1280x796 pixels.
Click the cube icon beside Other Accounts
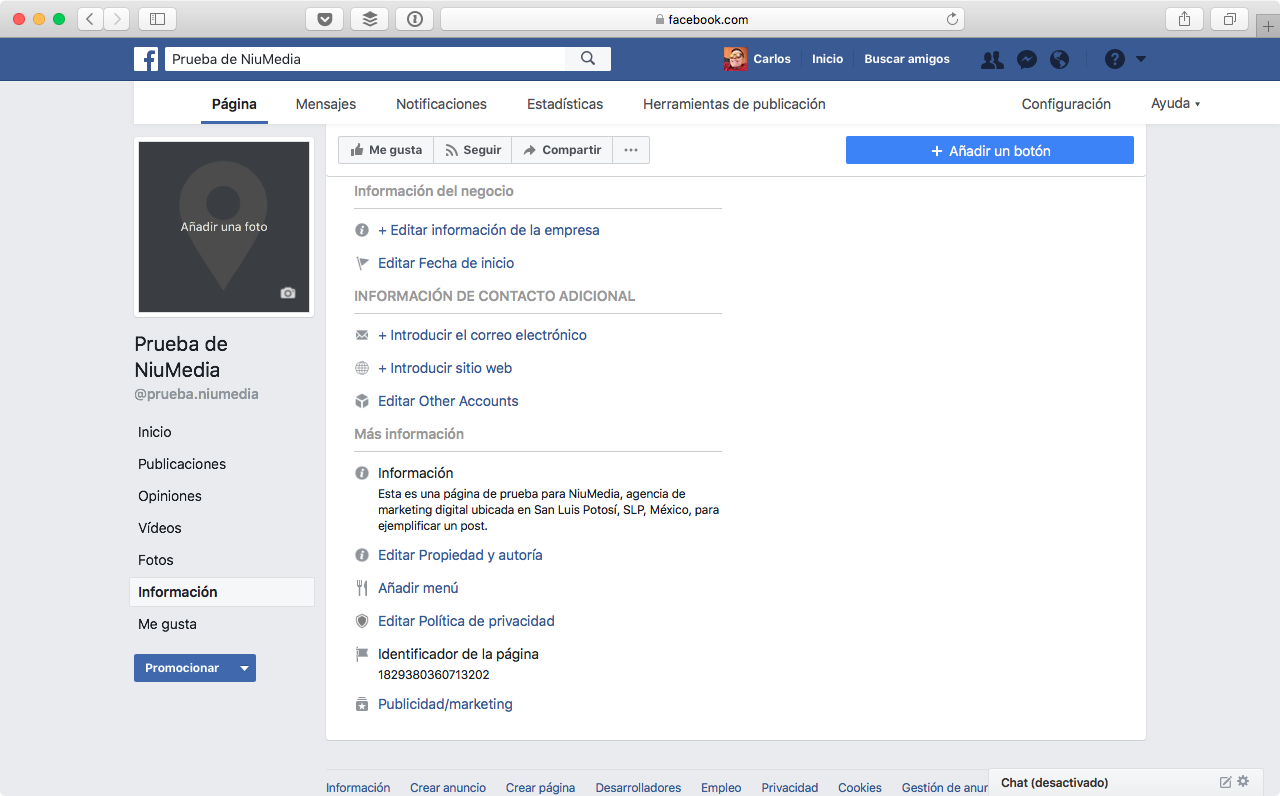click(x=362, y=401)
